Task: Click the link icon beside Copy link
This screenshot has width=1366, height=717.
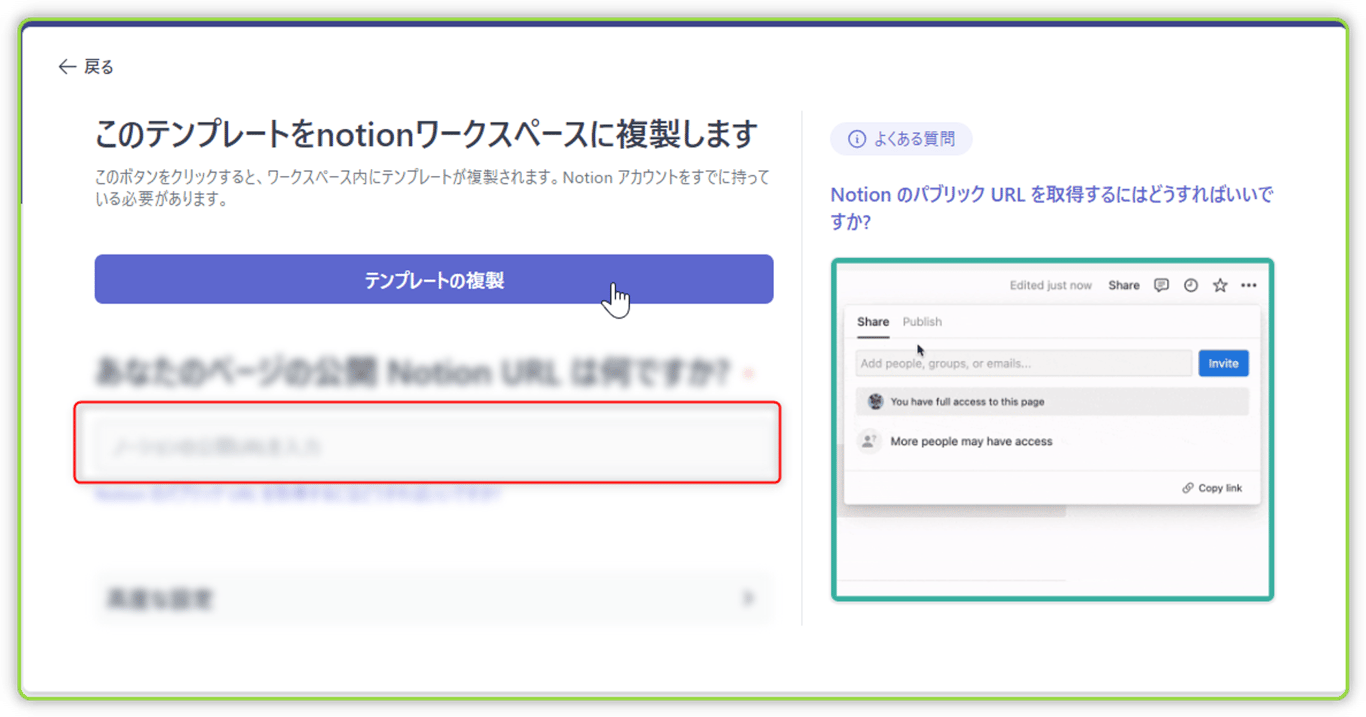Action: [1188, 488]
